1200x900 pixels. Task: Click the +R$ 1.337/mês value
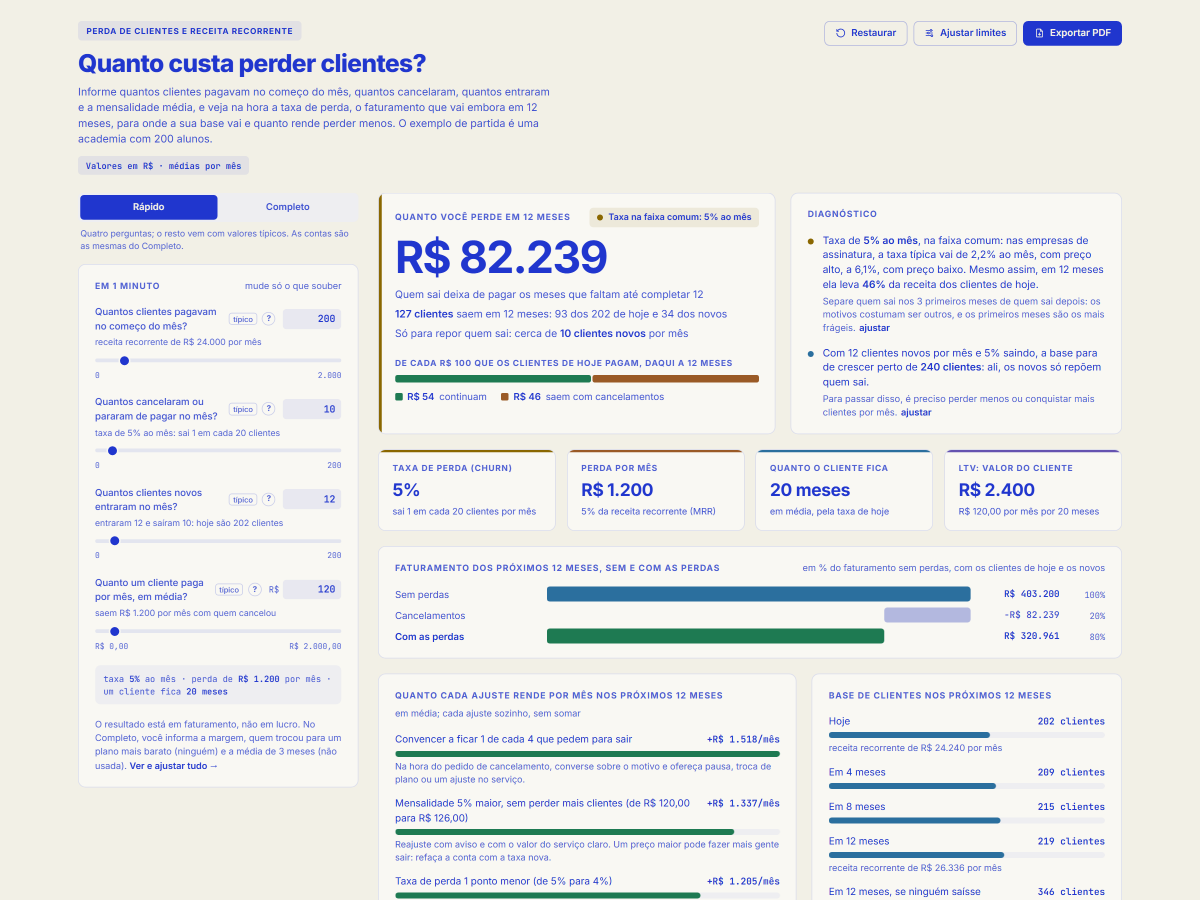point(743,803)
